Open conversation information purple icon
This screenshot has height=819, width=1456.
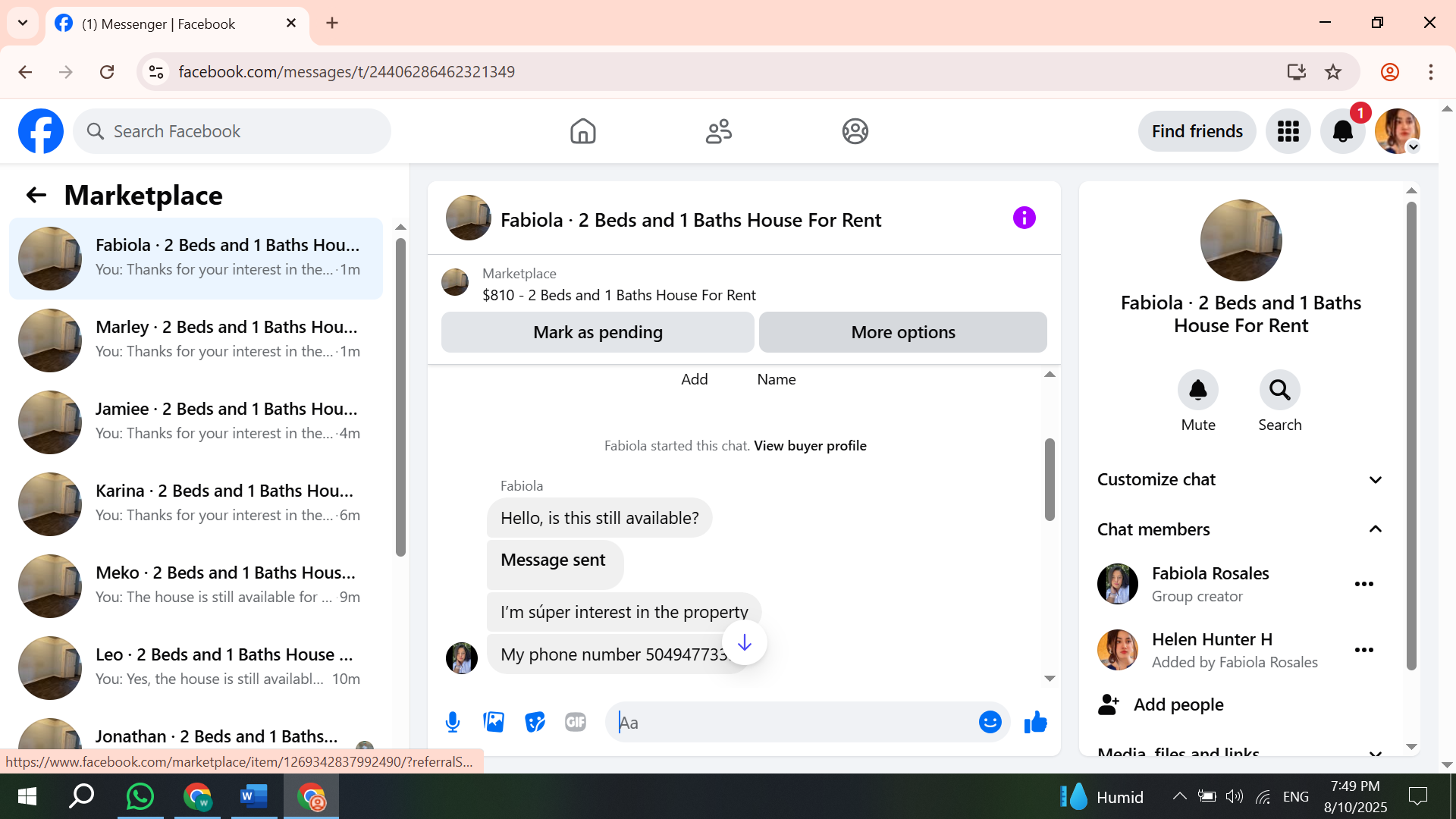tap(1024, 218)
